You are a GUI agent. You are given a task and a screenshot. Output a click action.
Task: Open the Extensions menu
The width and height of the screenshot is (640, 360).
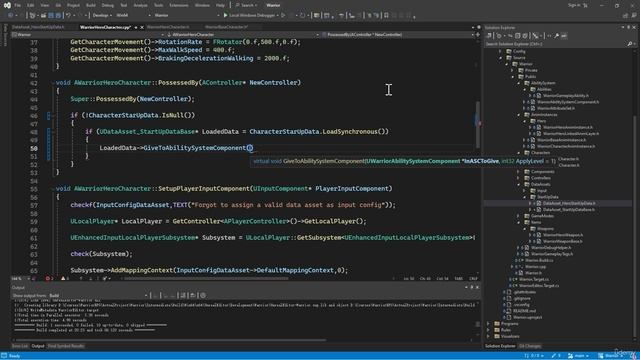179,5
